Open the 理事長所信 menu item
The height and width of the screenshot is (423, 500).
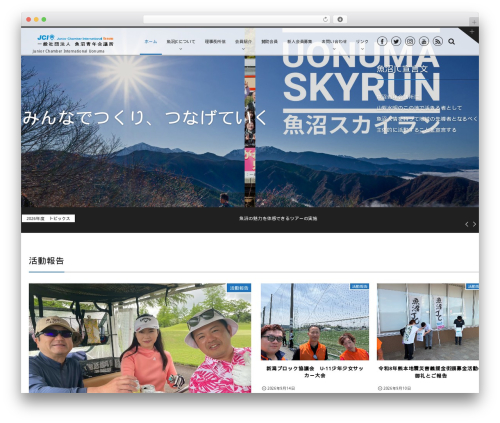(215, 42)
